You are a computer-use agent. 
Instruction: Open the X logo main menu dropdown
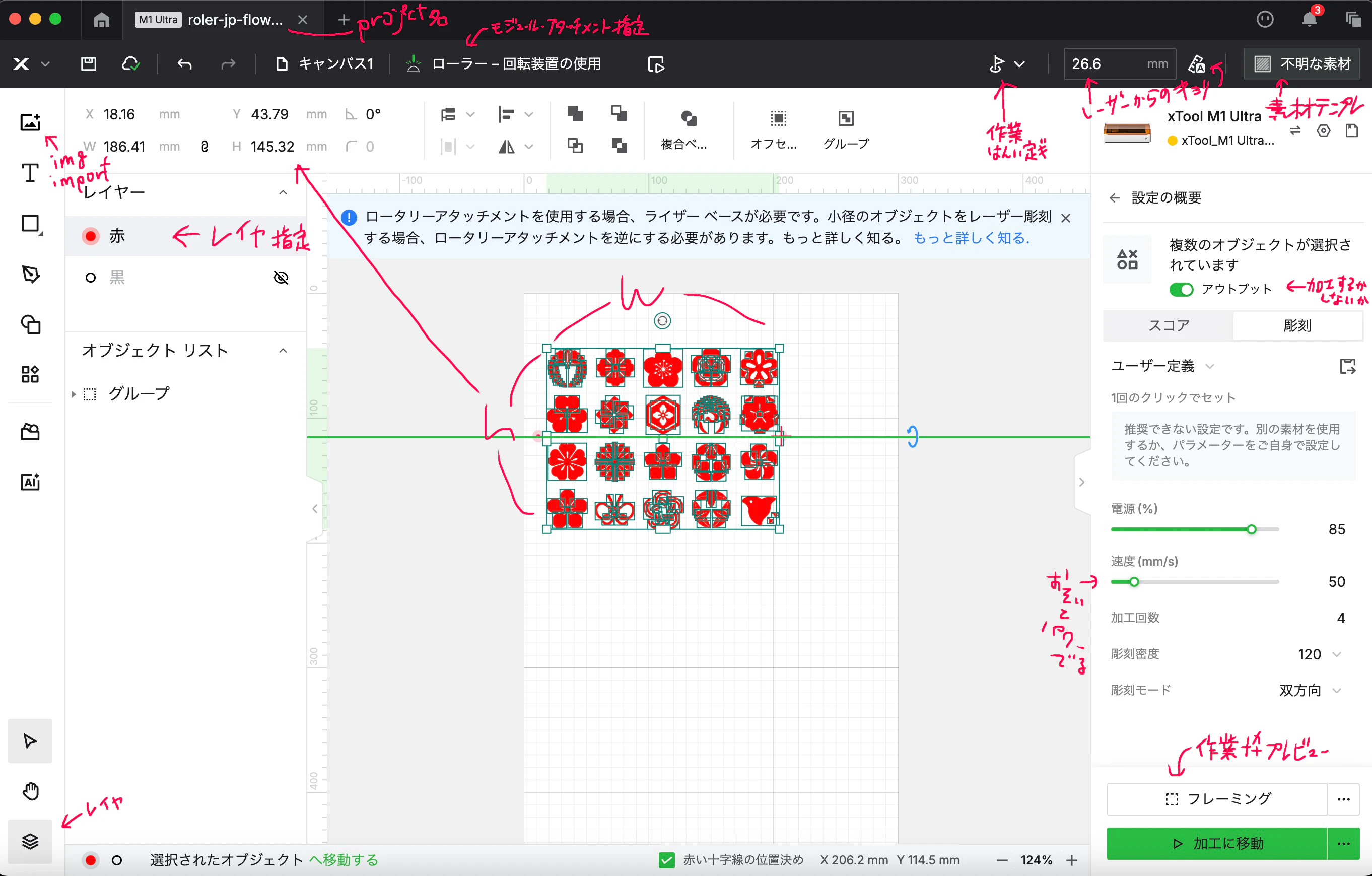[31, 64]
